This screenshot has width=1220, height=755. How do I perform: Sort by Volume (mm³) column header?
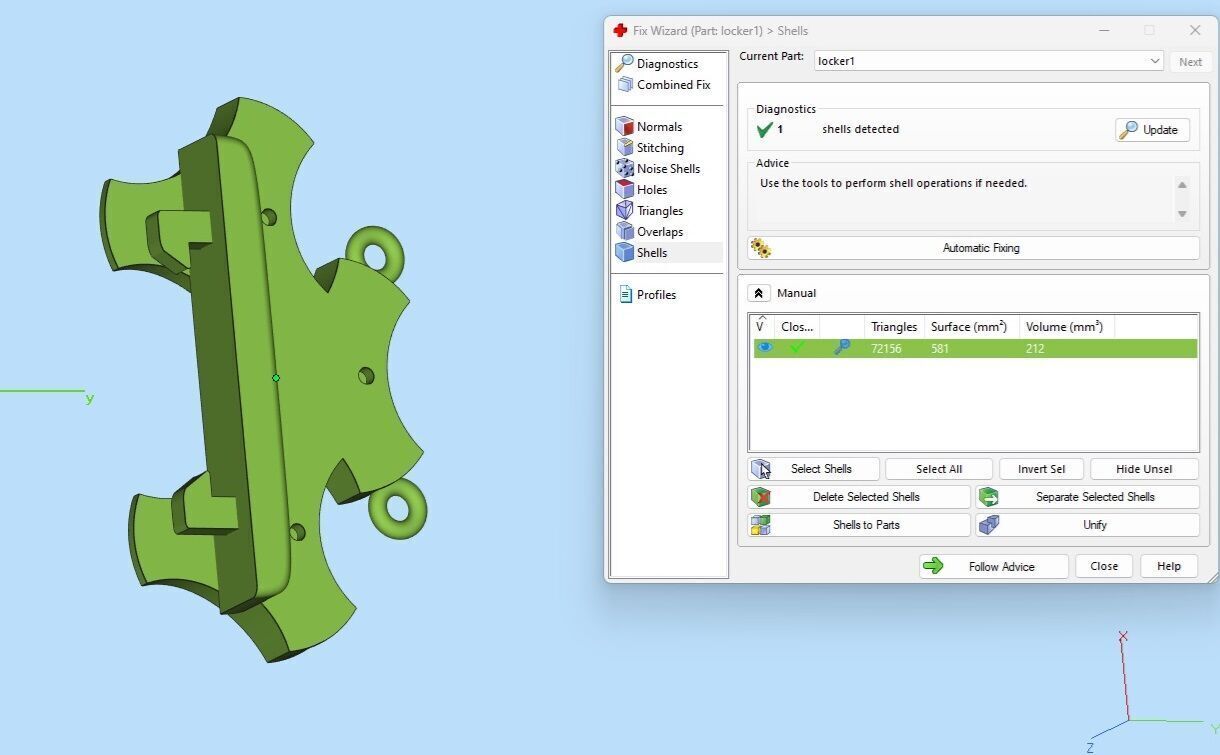[1066, 327]
